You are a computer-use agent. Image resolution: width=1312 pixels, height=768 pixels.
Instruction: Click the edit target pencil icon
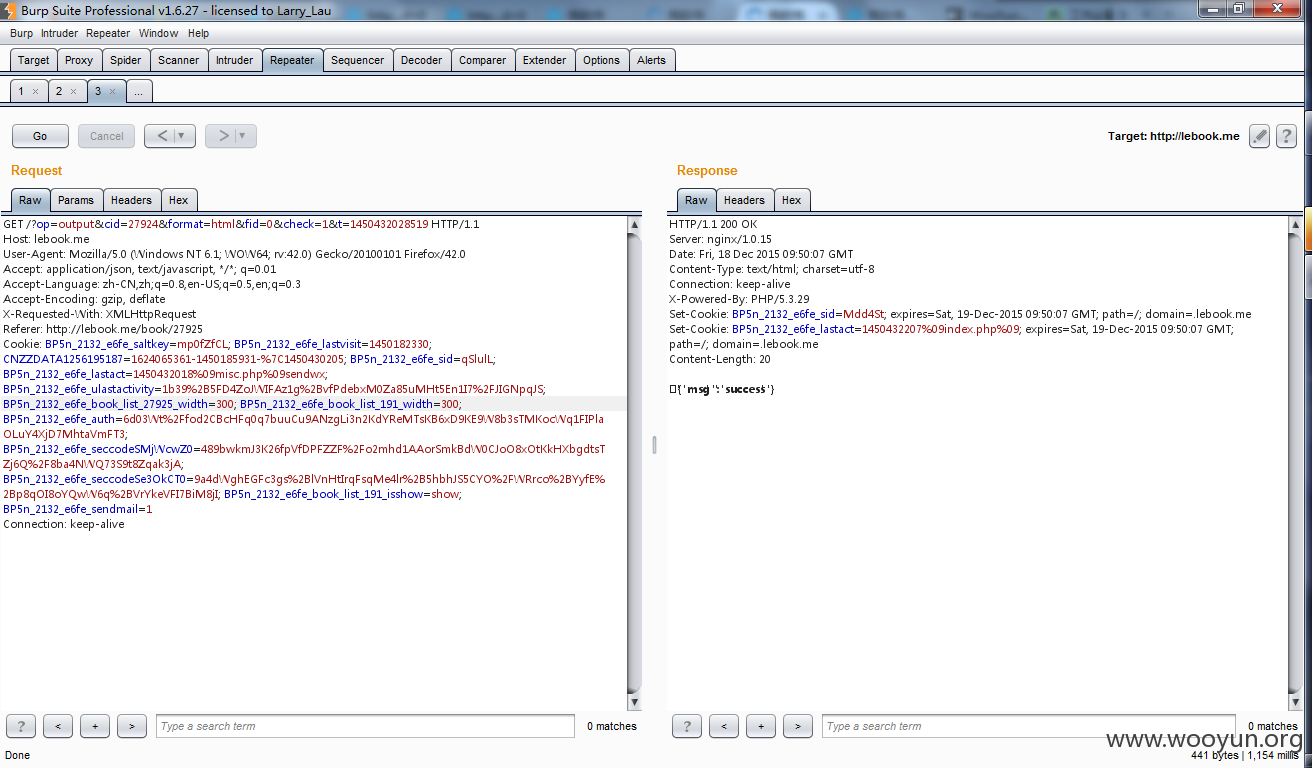[1260, 136]
